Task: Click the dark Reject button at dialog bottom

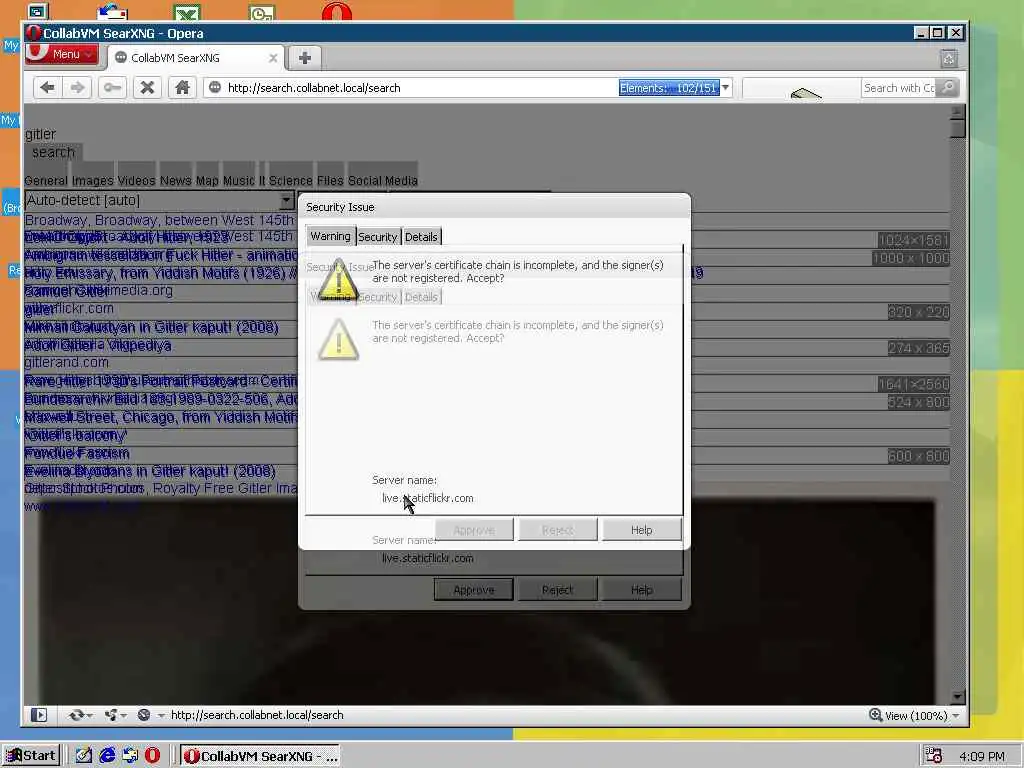Action: (x=557, y=590)
